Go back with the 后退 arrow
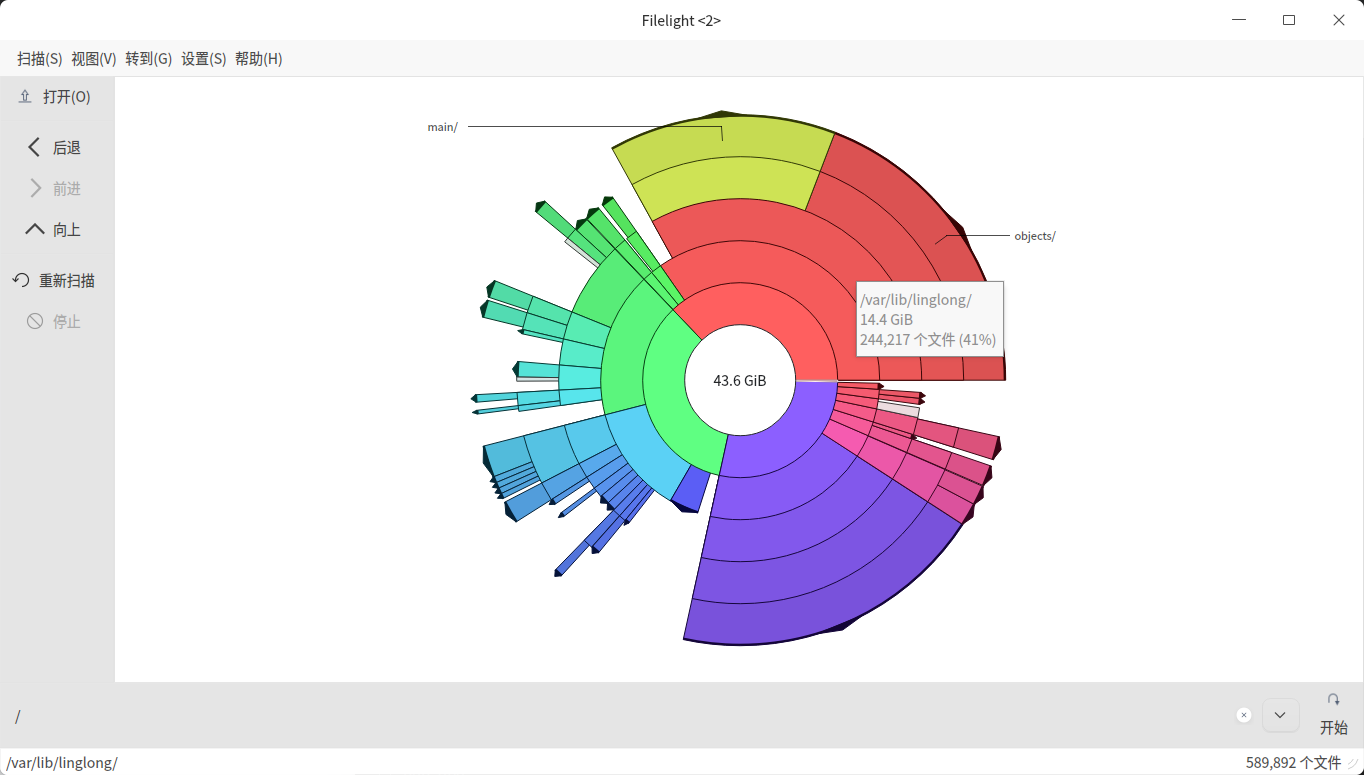The width and height of the screenshot is (1364, 775). coord(34,147)
